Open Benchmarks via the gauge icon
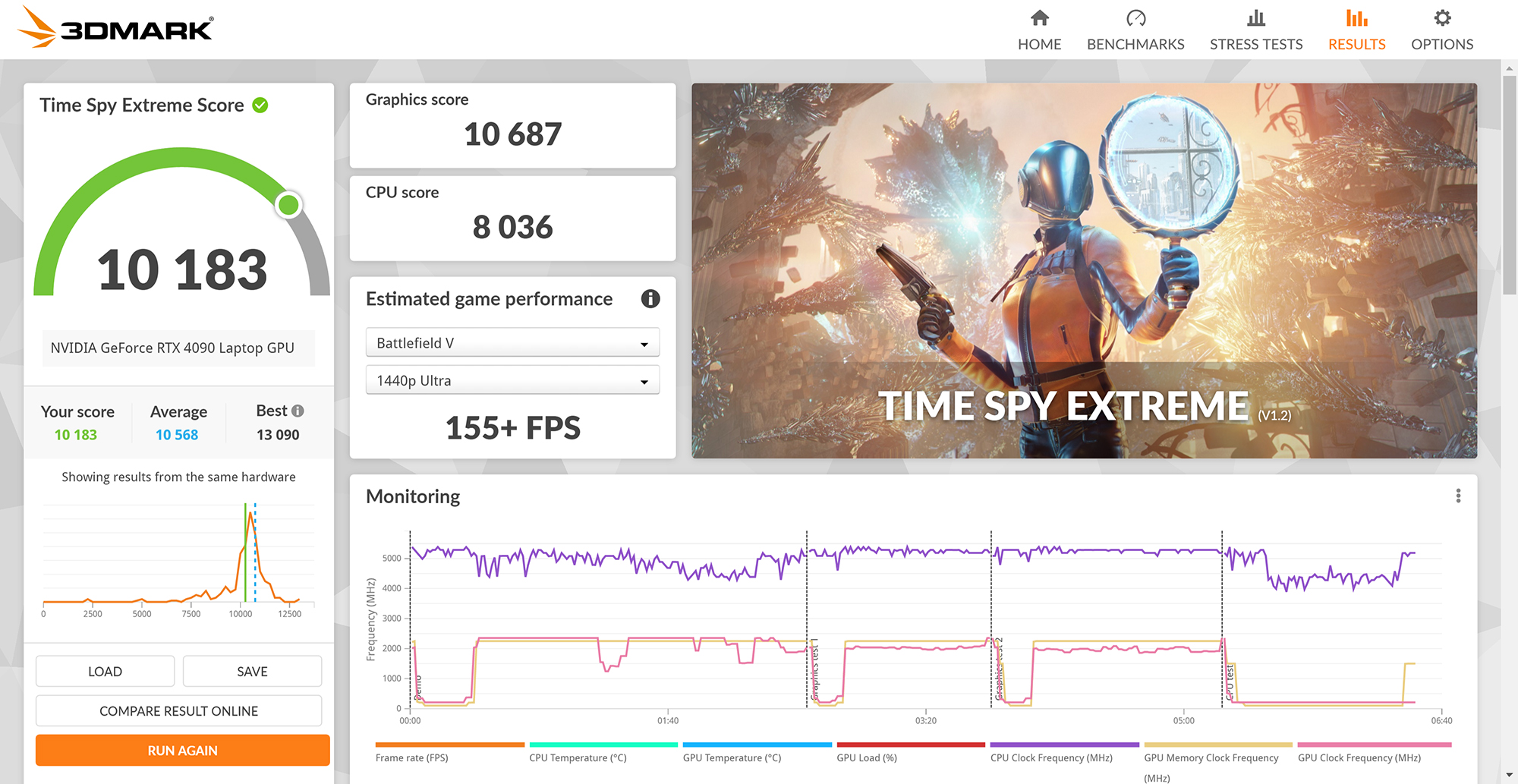This screenshot has width=1518, height=784. click(x=1135, y=18)
